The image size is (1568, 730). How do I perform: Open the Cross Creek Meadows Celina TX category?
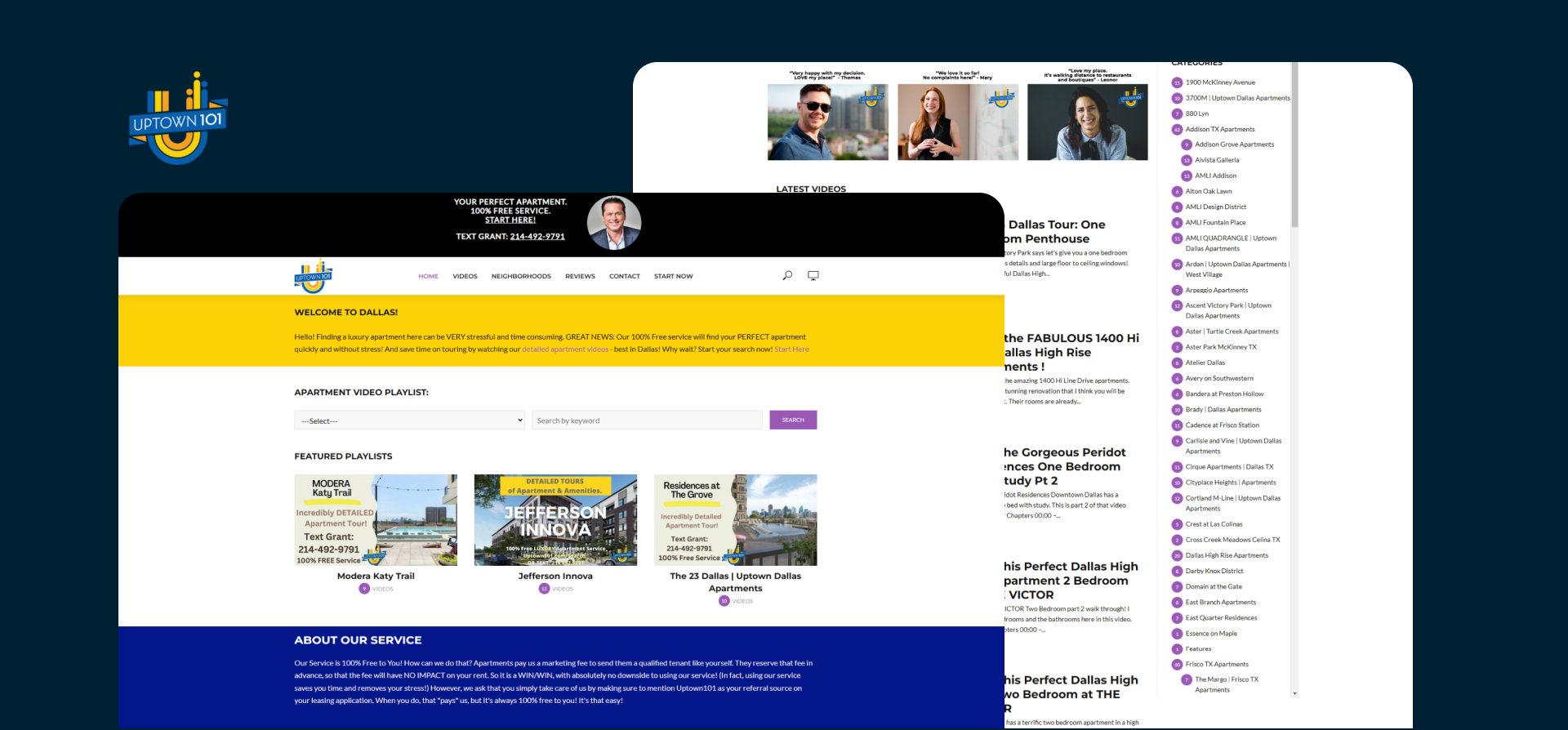(x=1233, y=540)
